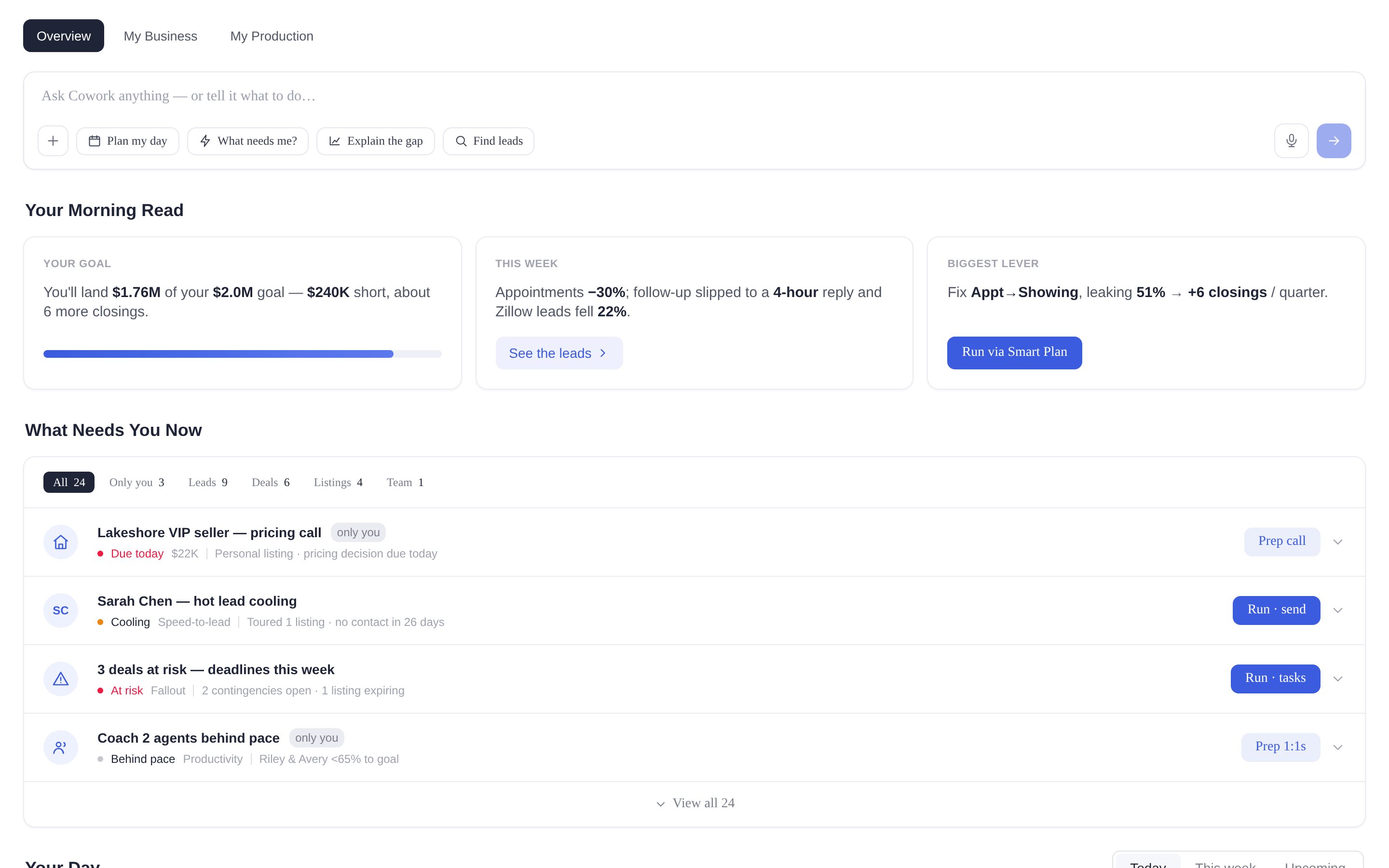Expand the Sarah Chen row chevron
The image size is (1389, 868).
click(1338, 610)
